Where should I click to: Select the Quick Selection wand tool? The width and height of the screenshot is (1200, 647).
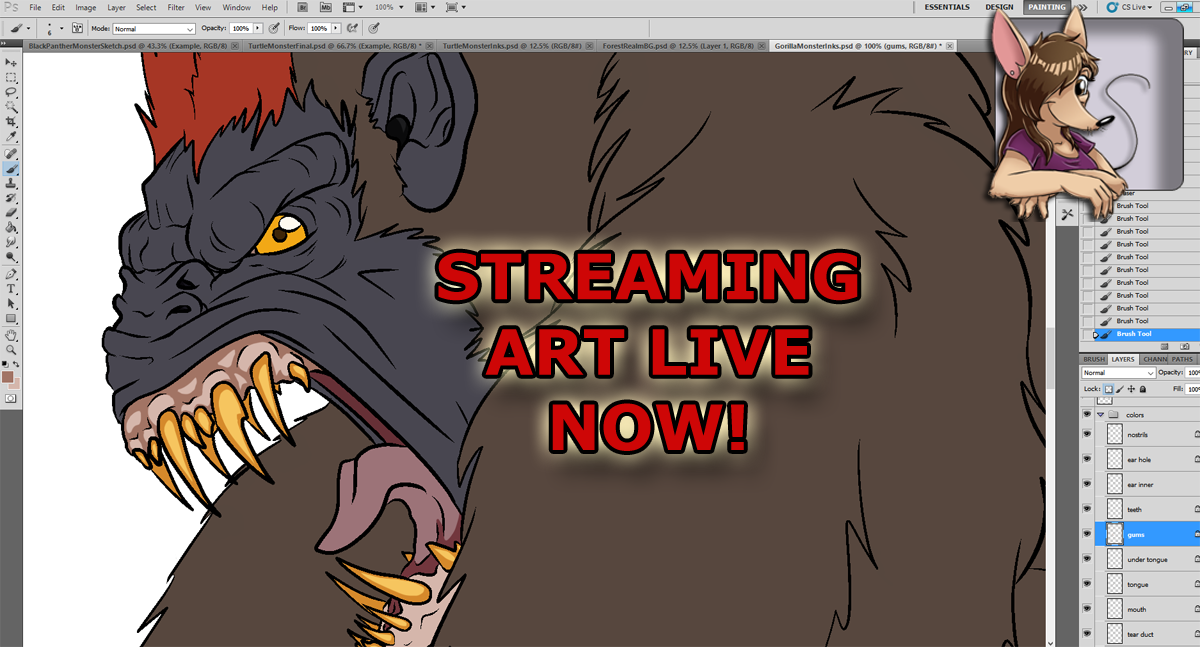11,107
